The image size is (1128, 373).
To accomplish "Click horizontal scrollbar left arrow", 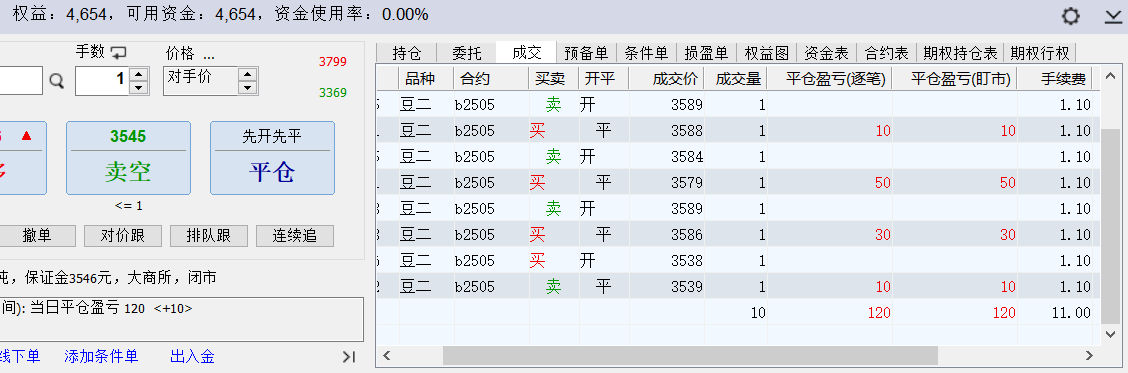I will pos(387,356).
